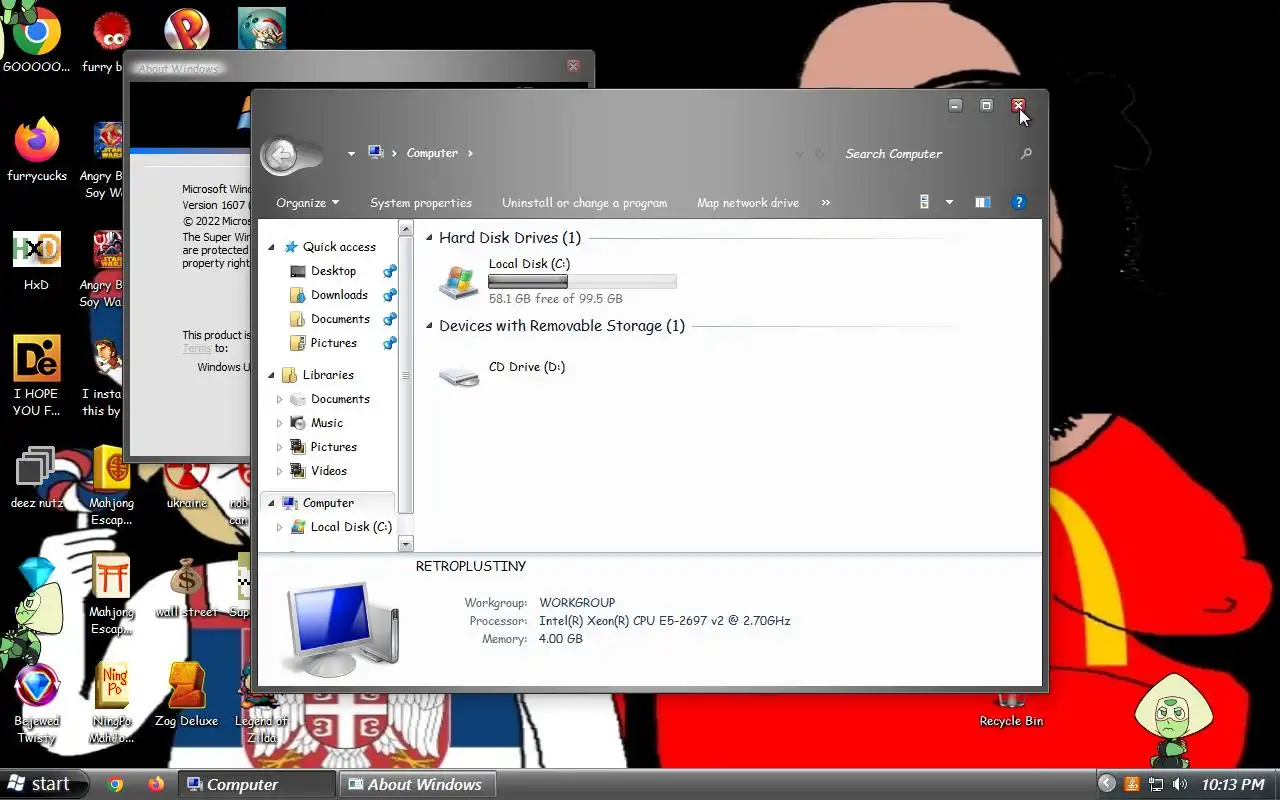
Task: Collapse Devices with Removable Storage group
Action: click(430, 326)
